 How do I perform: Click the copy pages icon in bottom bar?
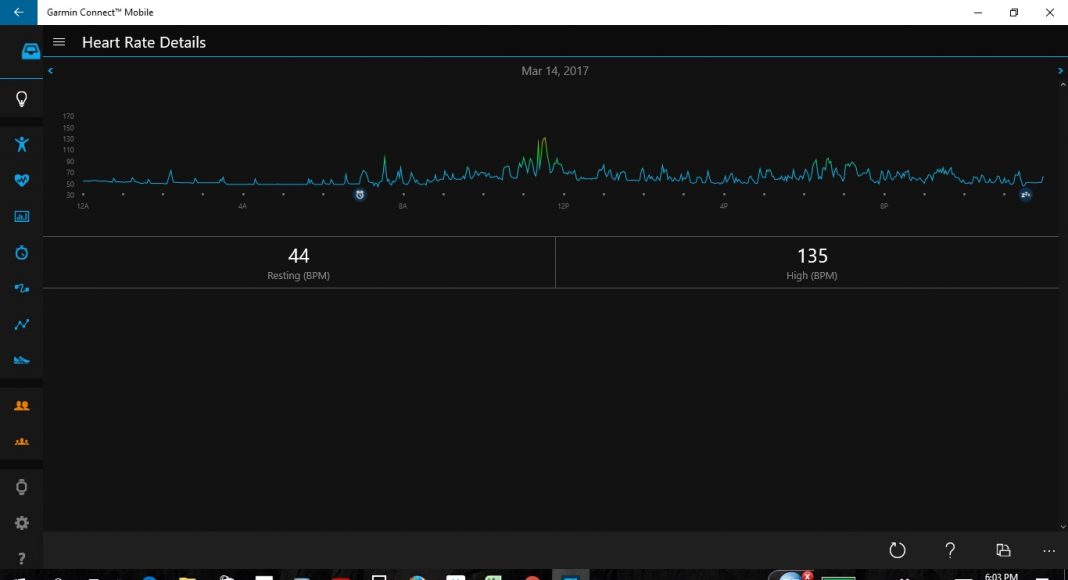(1003, 550)
